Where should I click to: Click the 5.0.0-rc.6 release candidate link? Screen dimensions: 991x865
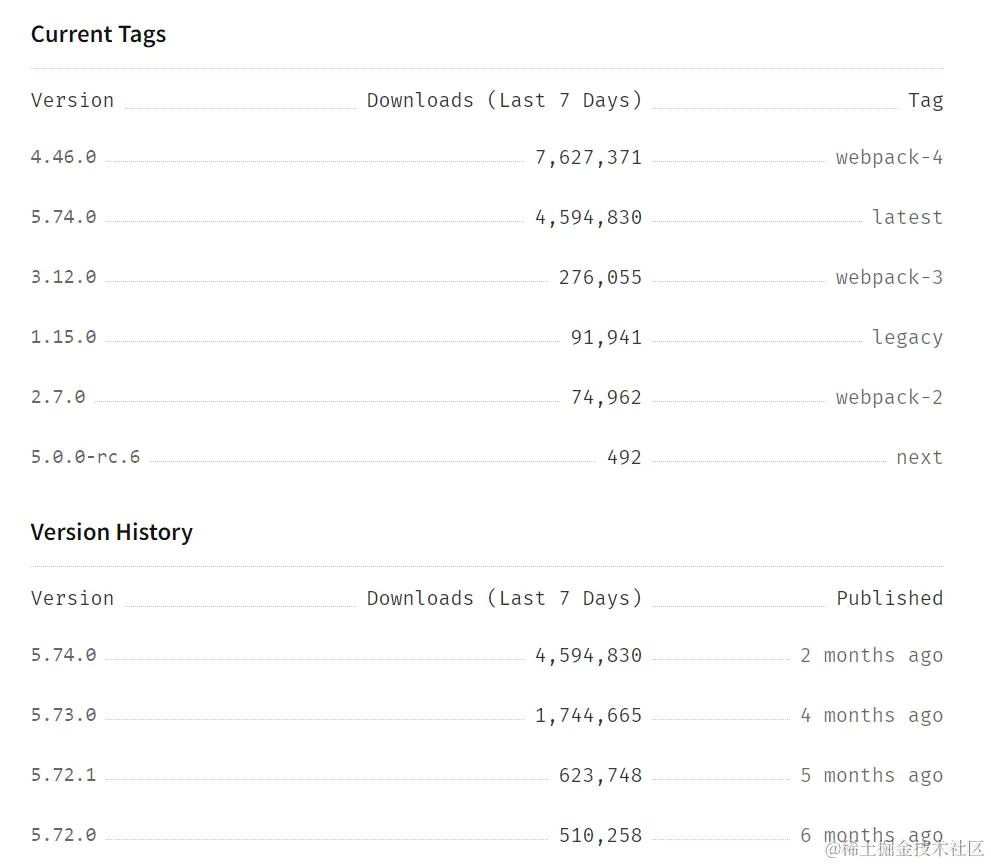coord(86,457)
